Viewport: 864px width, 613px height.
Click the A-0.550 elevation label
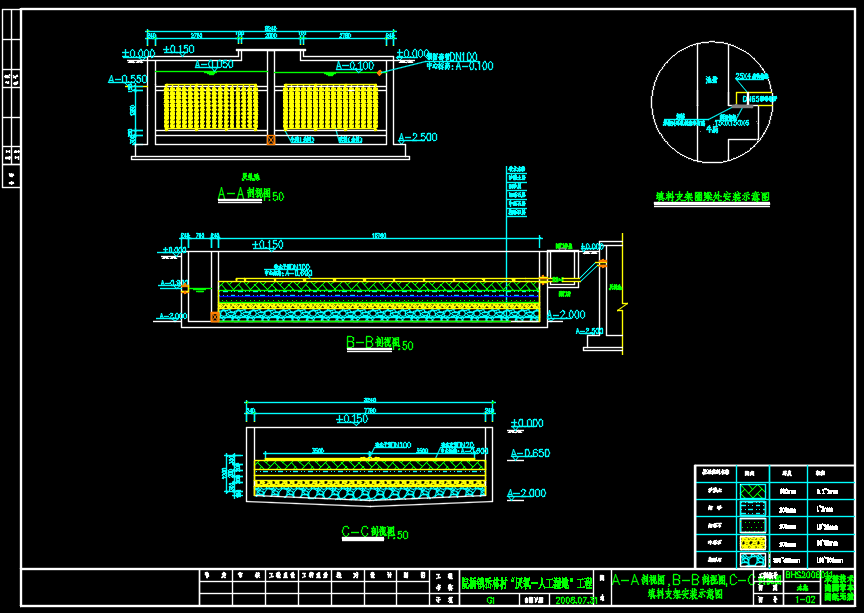128,79
